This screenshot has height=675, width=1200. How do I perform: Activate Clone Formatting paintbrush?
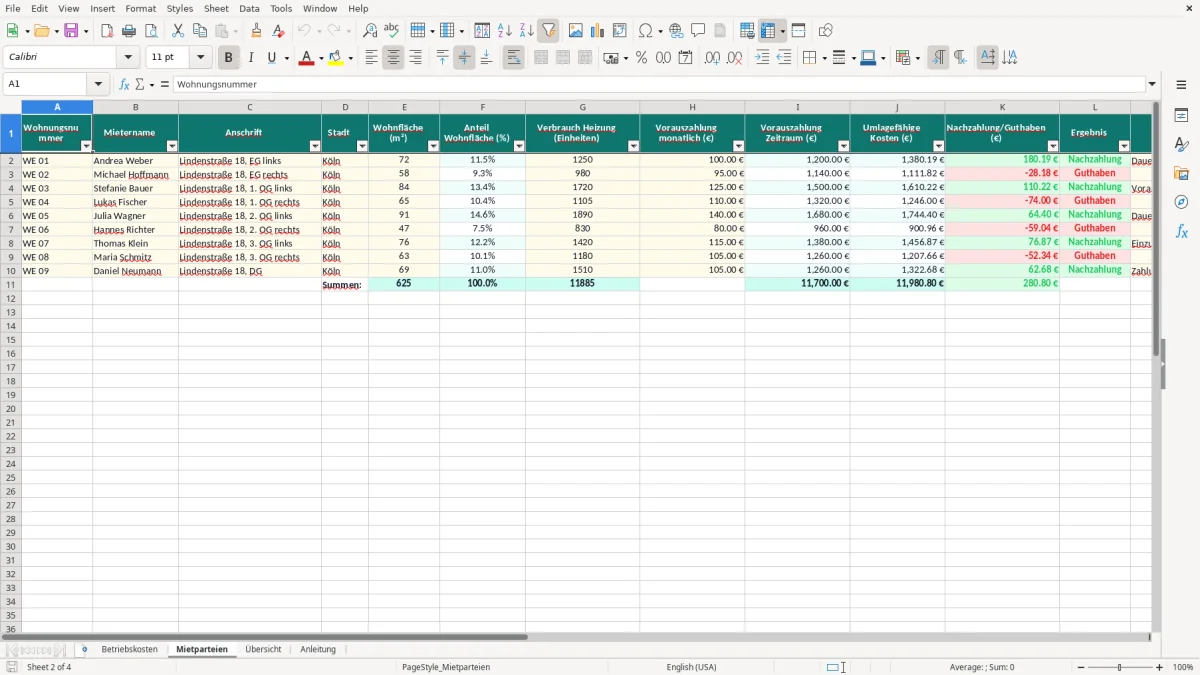point(257,31)
